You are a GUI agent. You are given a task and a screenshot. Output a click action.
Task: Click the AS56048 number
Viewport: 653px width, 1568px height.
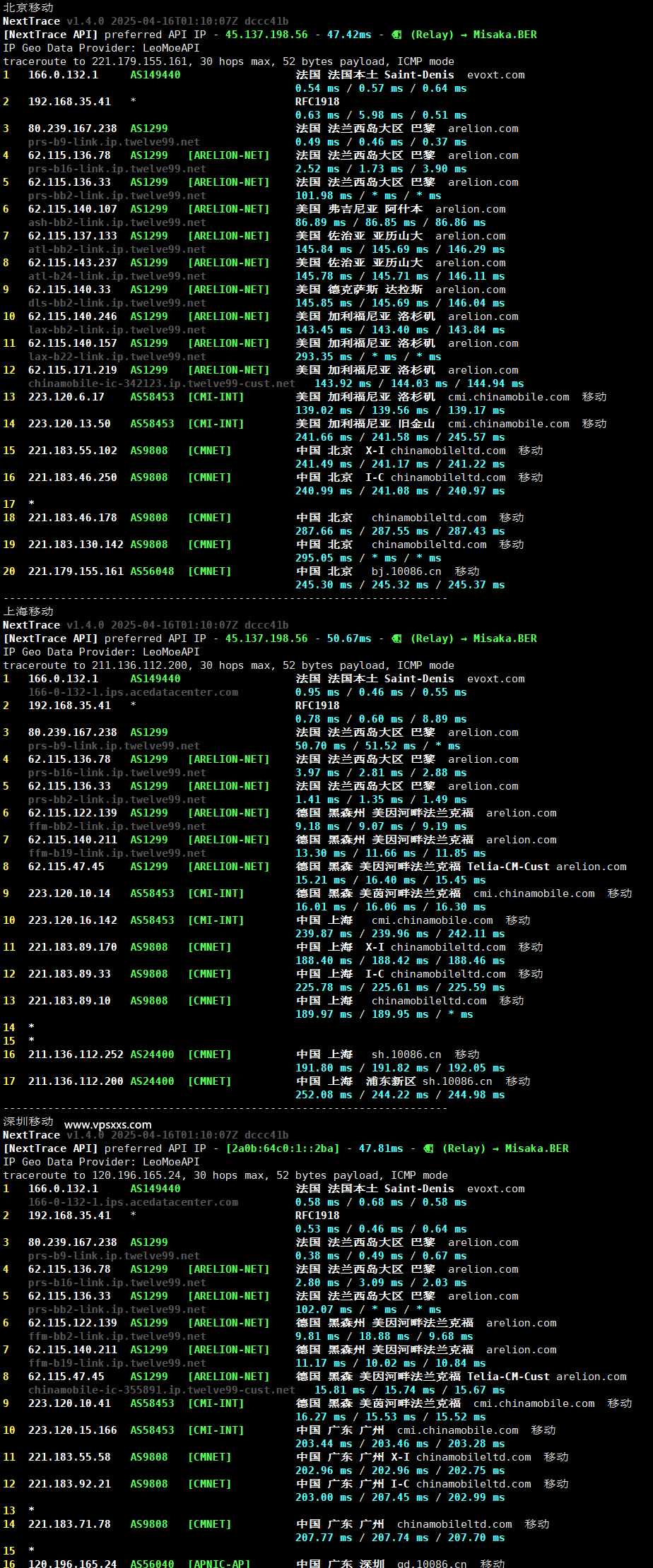point(152,571)
